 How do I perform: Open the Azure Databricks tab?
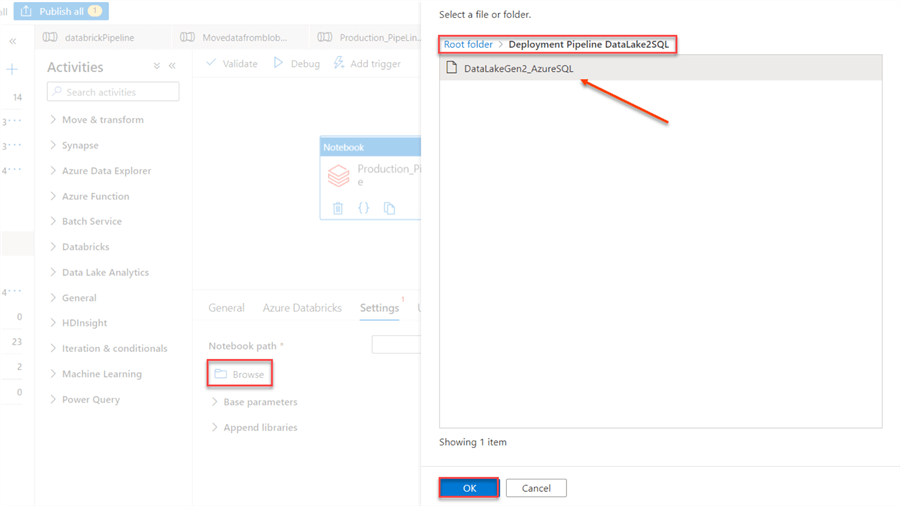(x=302, y=308)
